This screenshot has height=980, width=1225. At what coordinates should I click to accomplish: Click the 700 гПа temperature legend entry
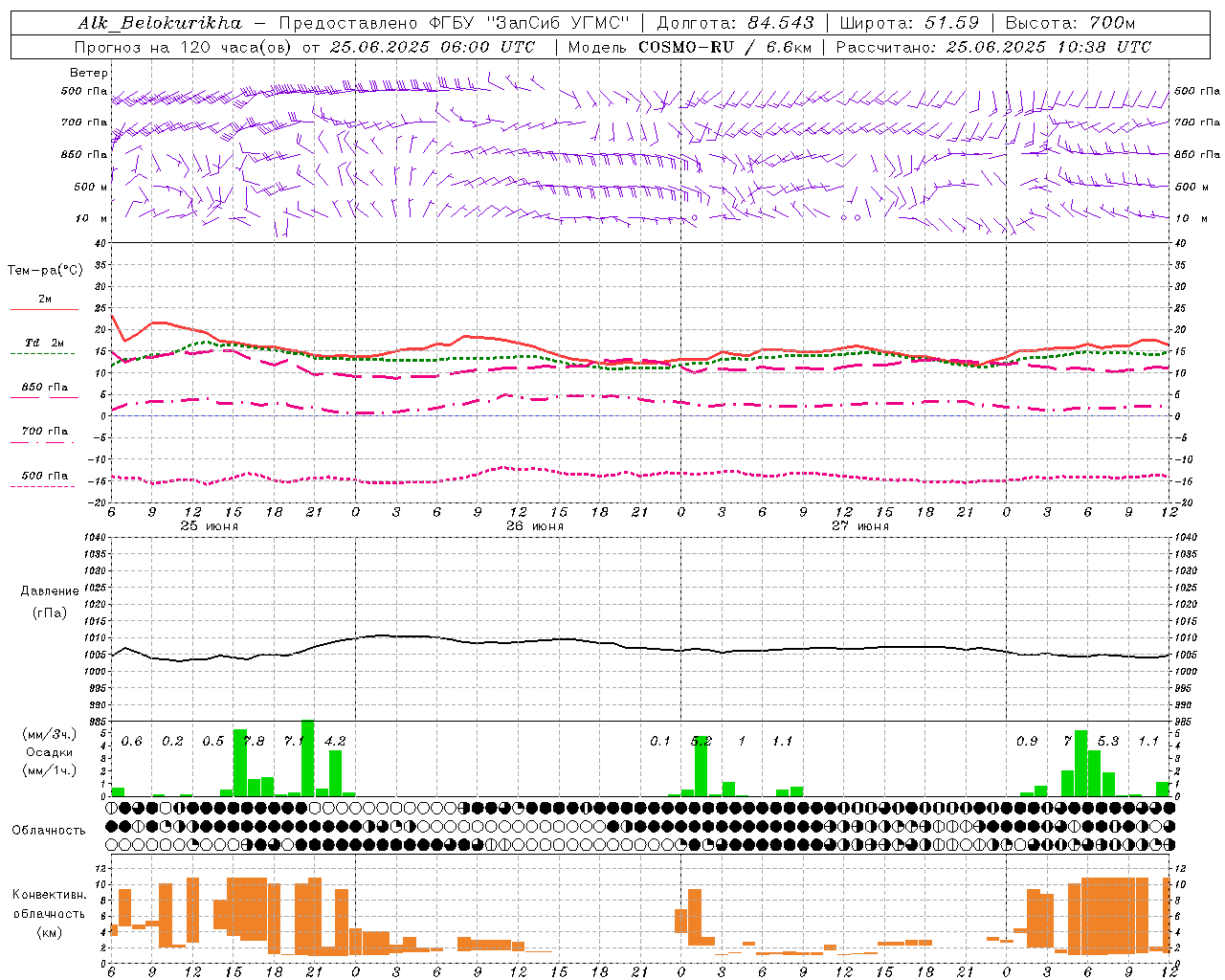pyautogui.click(x=44, y=431)
